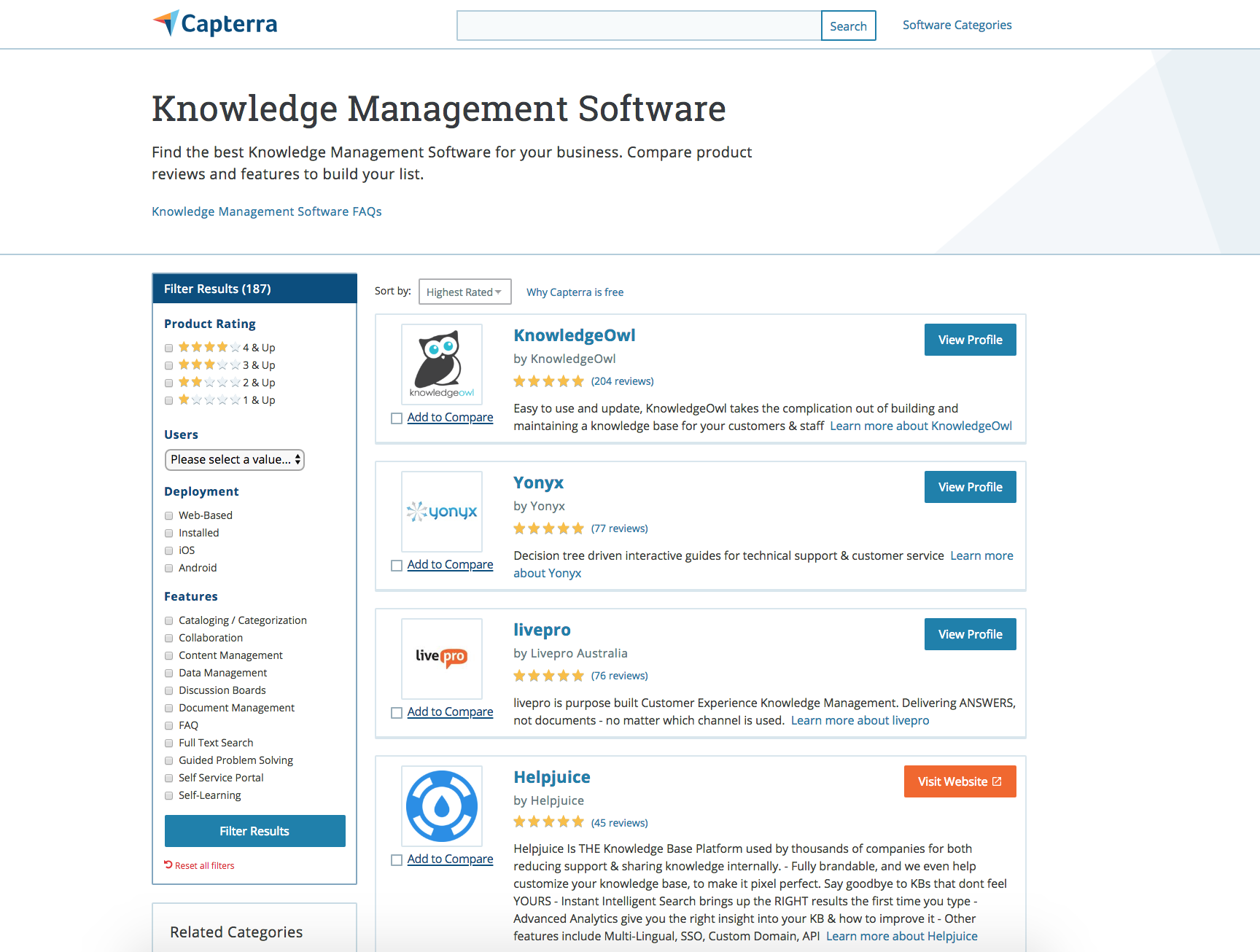Open Software Categories link
Screen dimensions: 1260x952
[957, 25]
